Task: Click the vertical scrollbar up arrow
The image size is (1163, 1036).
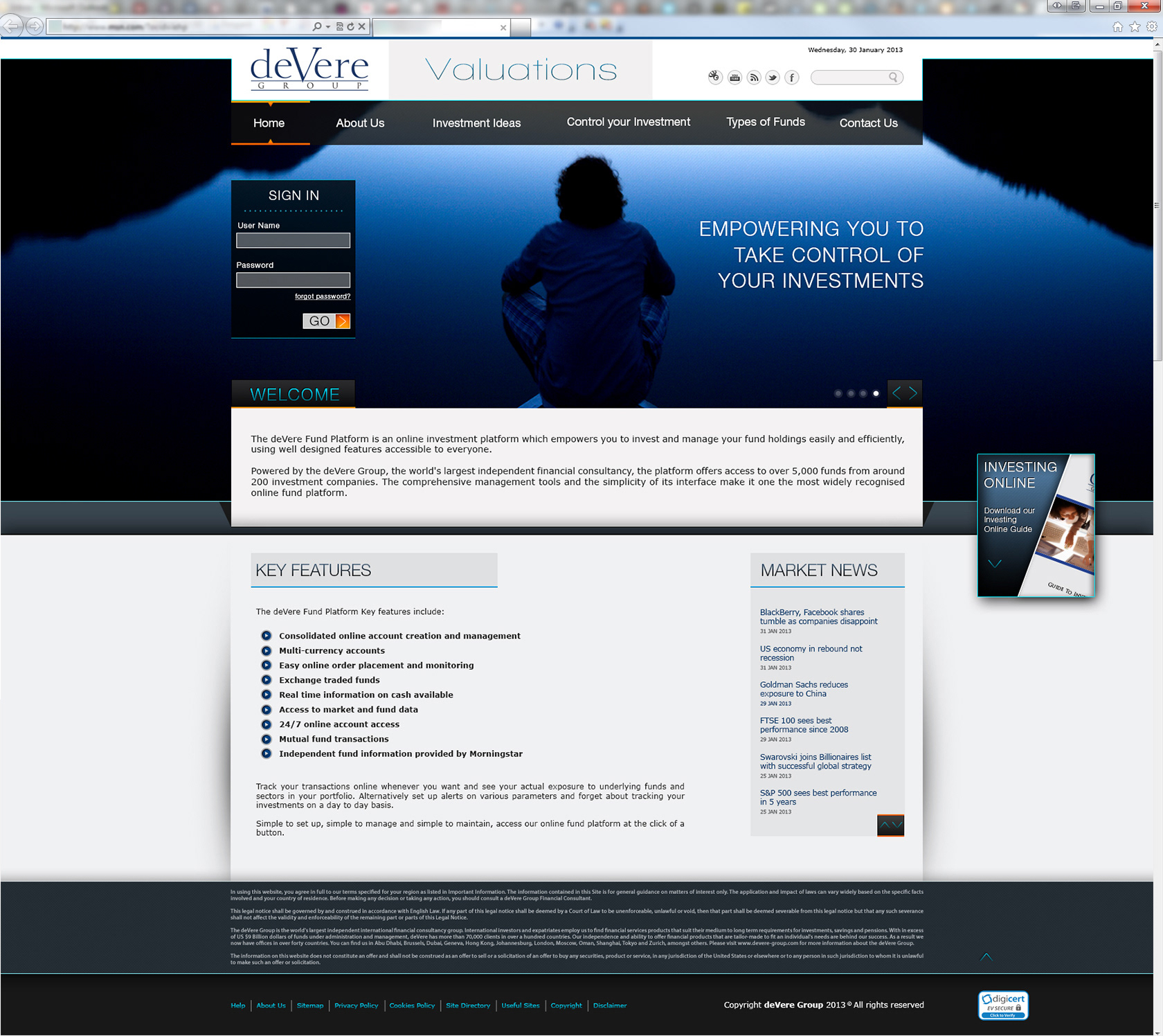Action: (1157, 44)
